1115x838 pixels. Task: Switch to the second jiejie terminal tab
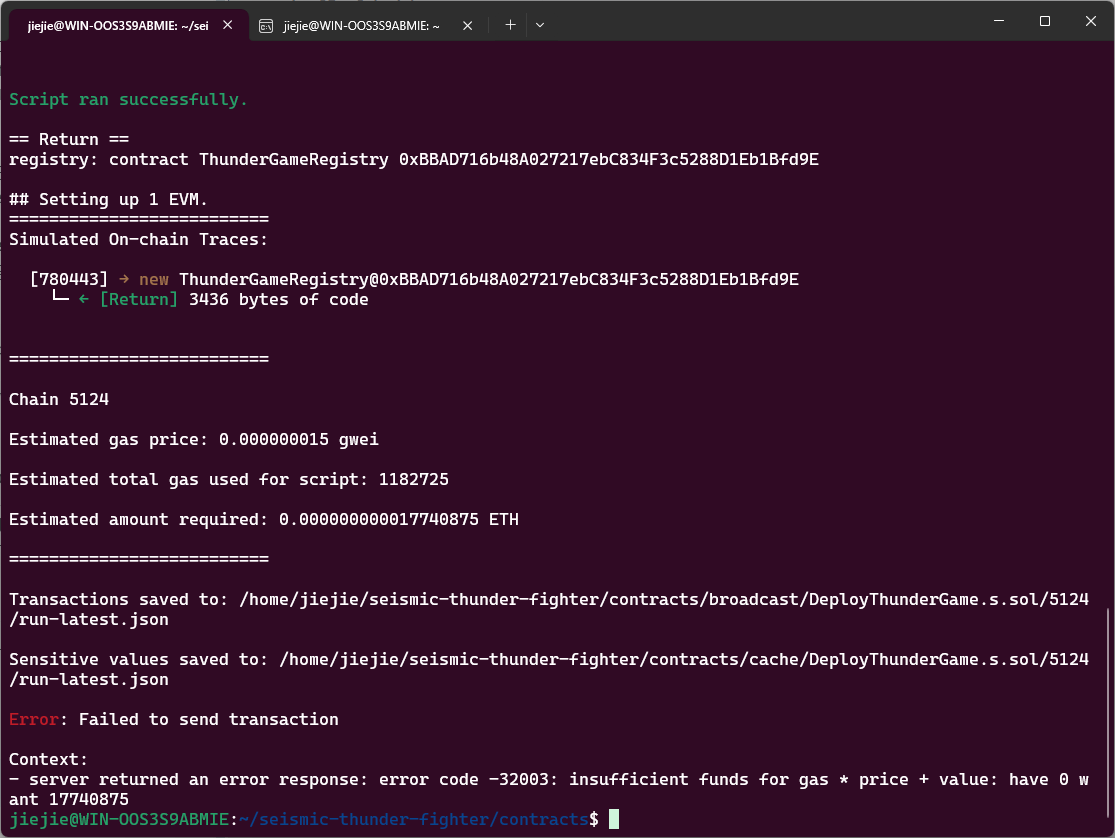click(x=361, y=26)
